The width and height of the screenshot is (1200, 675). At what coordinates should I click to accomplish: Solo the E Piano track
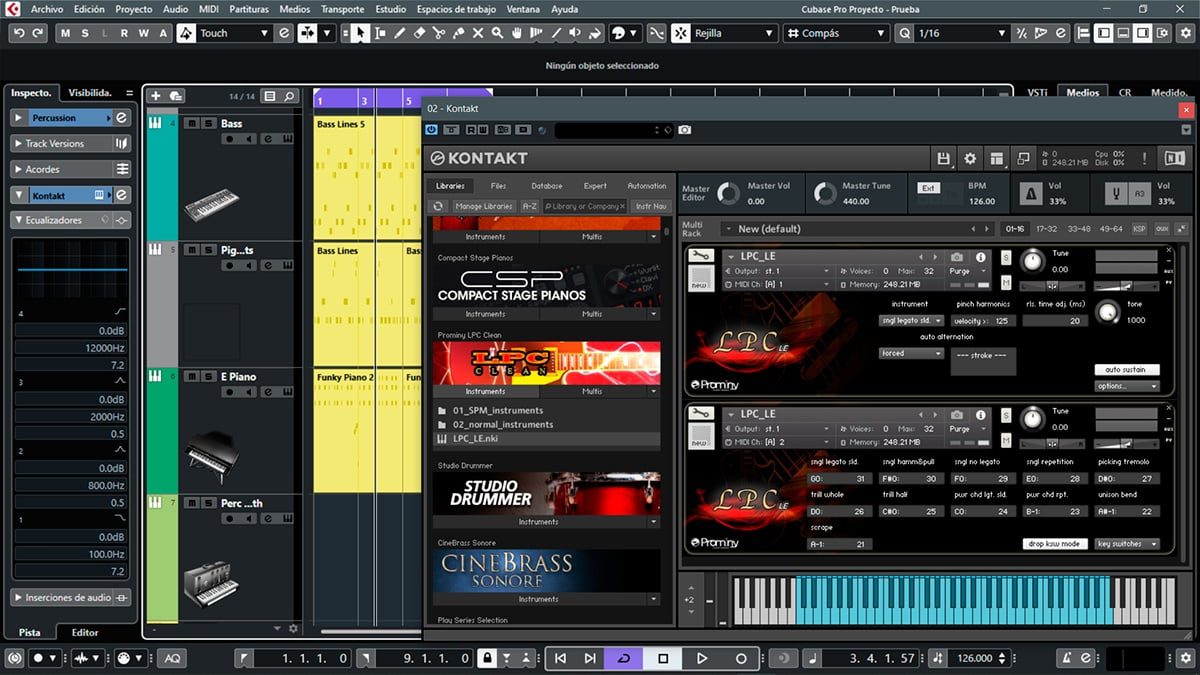(207, 377)
